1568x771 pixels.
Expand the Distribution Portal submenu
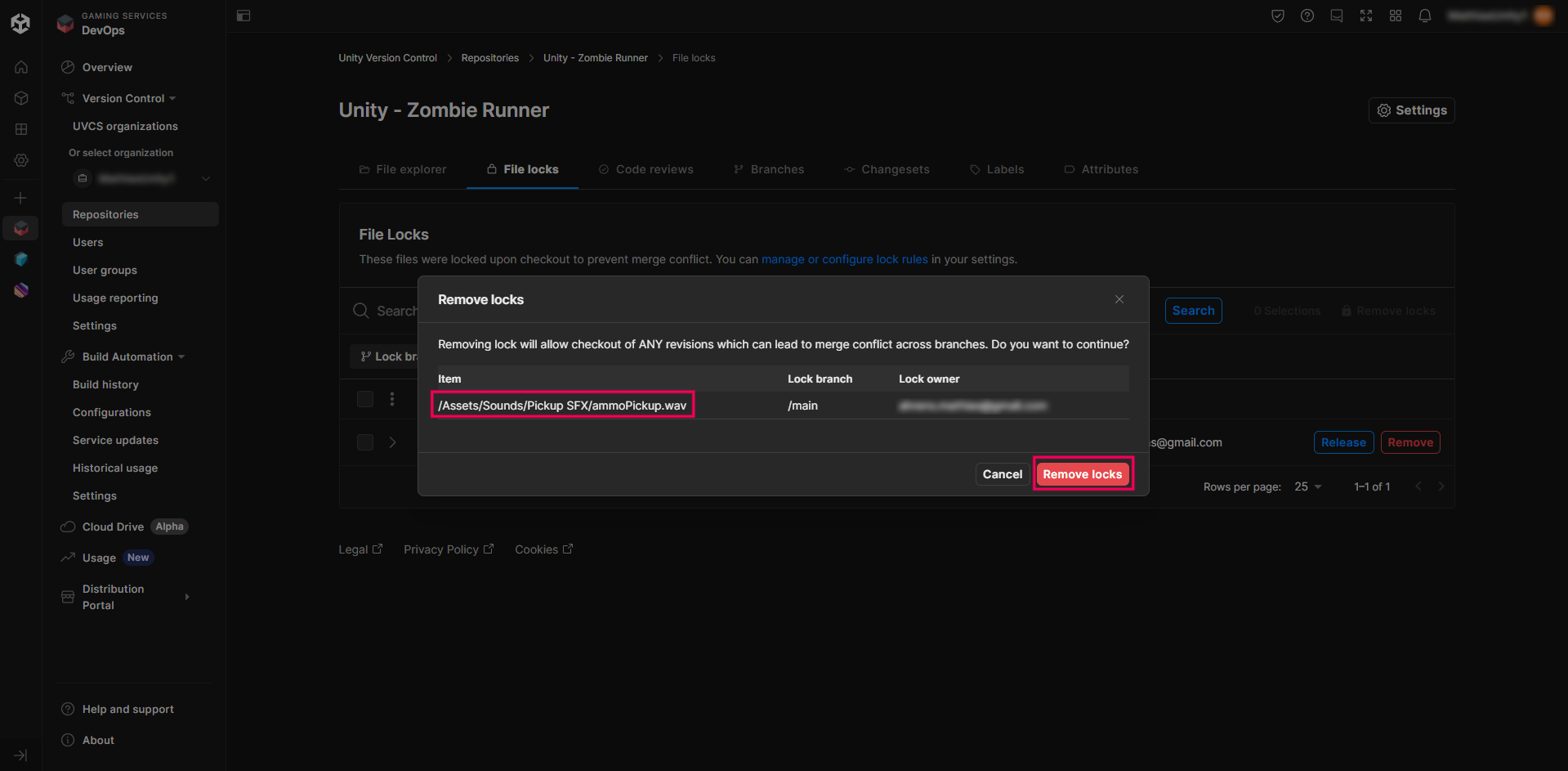187,597
